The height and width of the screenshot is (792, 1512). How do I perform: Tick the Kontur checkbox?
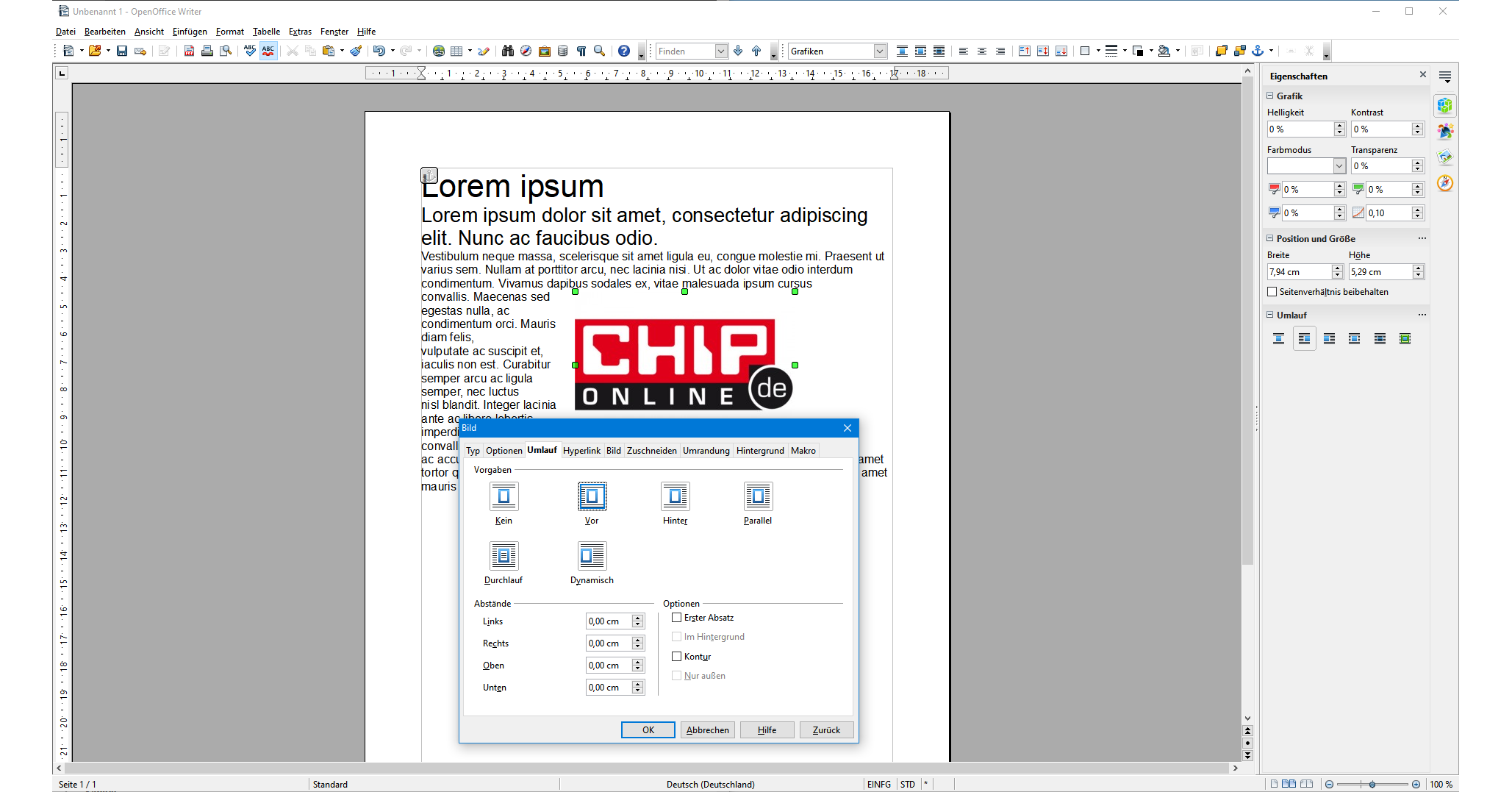(677, 657)
